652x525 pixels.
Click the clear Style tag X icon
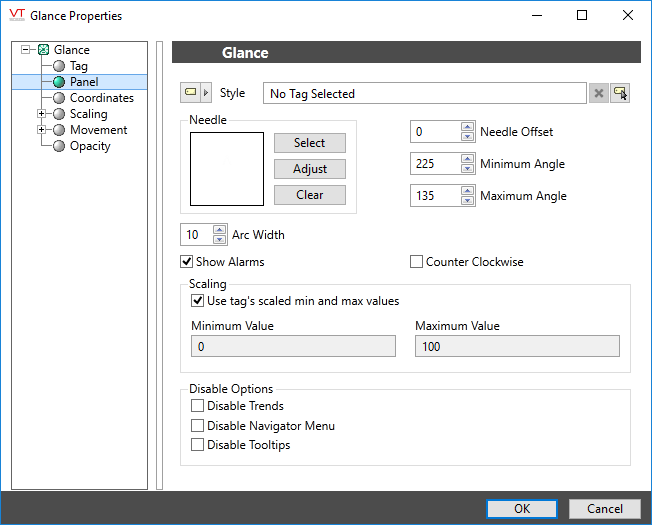click(599, 93)
